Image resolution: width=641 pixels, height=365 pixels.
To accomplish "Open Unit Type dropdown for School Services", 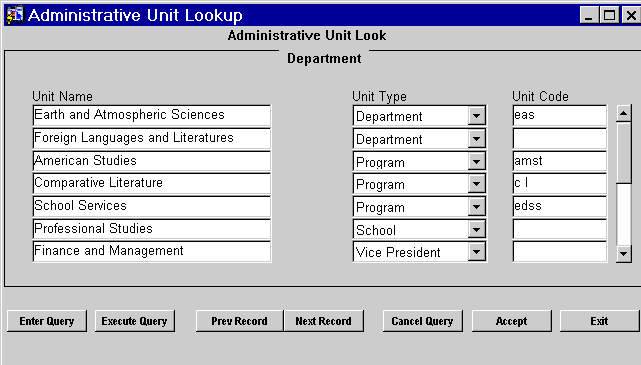I will coord(476,207).
